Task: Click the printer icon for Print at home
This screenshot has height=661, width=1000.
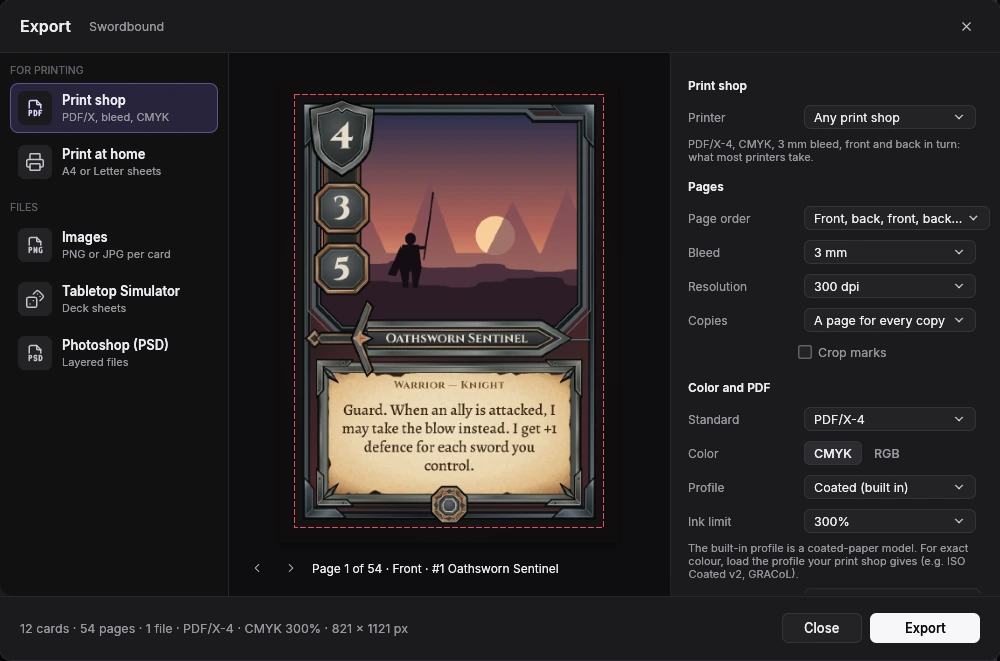Action: coord(35,162)
